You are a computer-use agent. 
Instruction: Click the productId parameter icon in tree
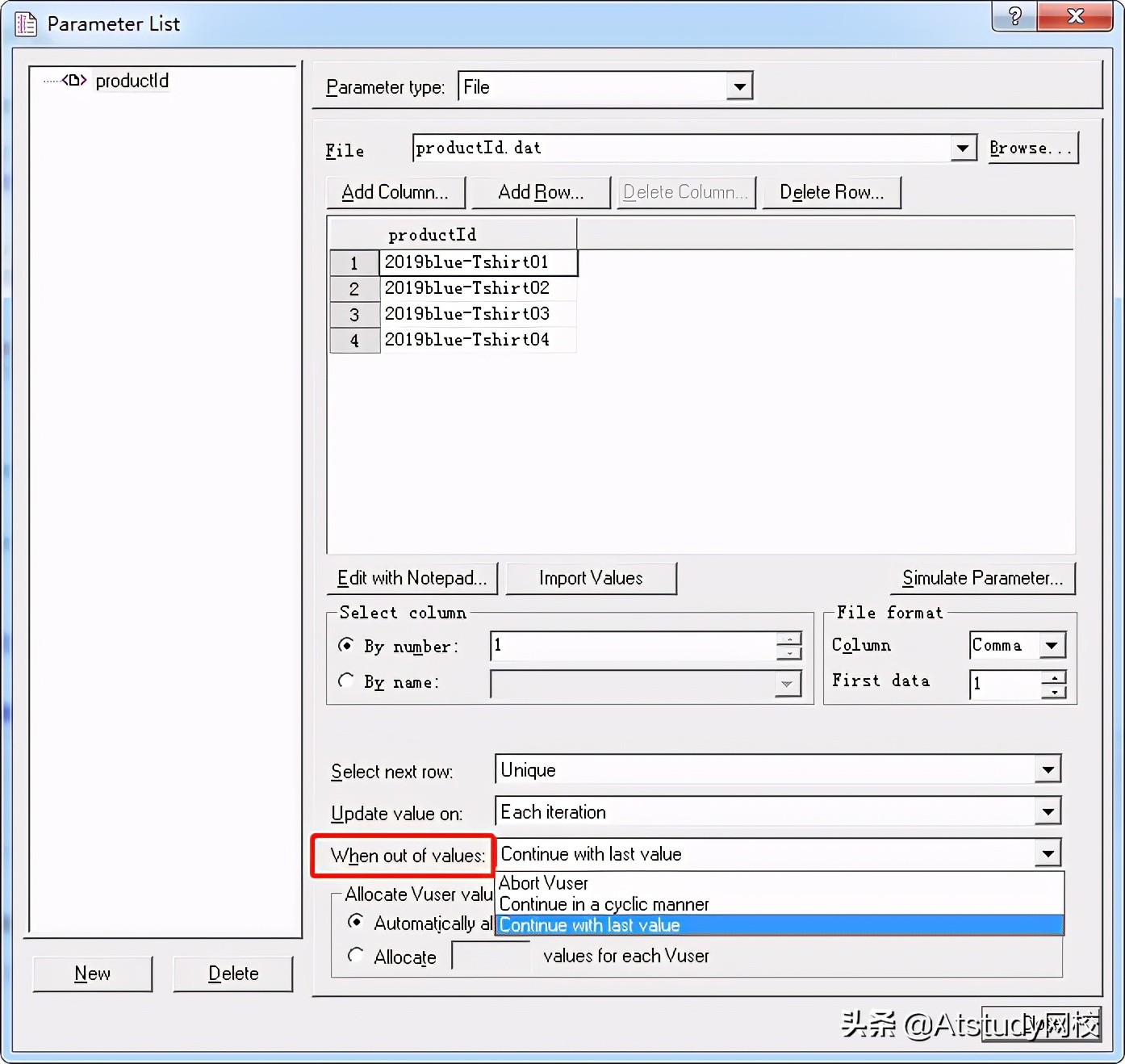74,80
